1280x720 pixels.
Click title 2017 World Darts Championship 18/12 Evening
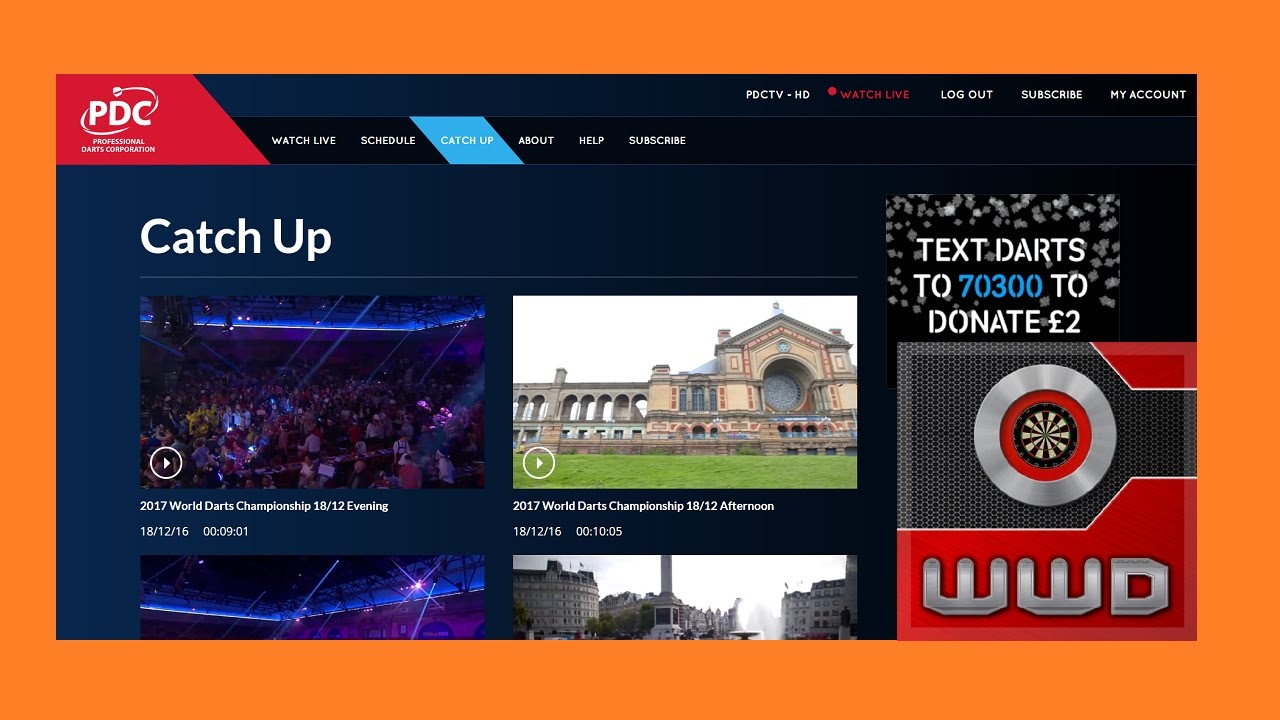point(264,506)
